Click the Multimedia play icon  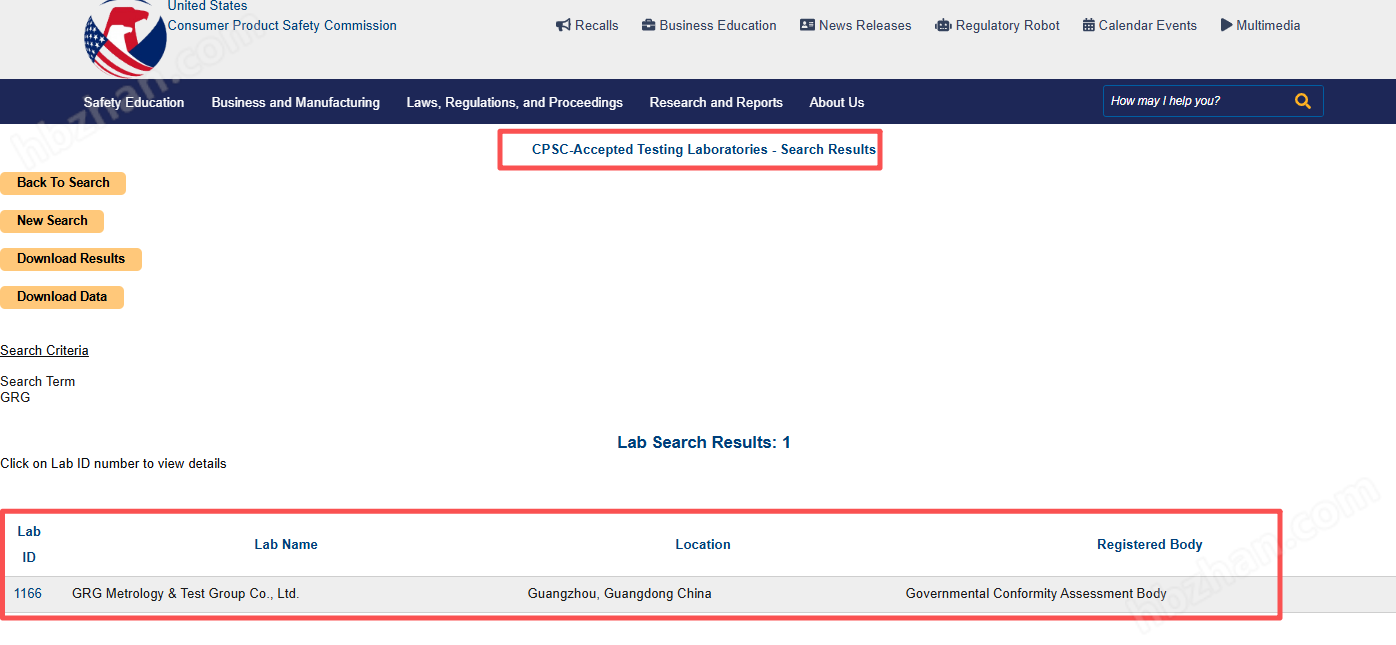tap(1226, 25)
